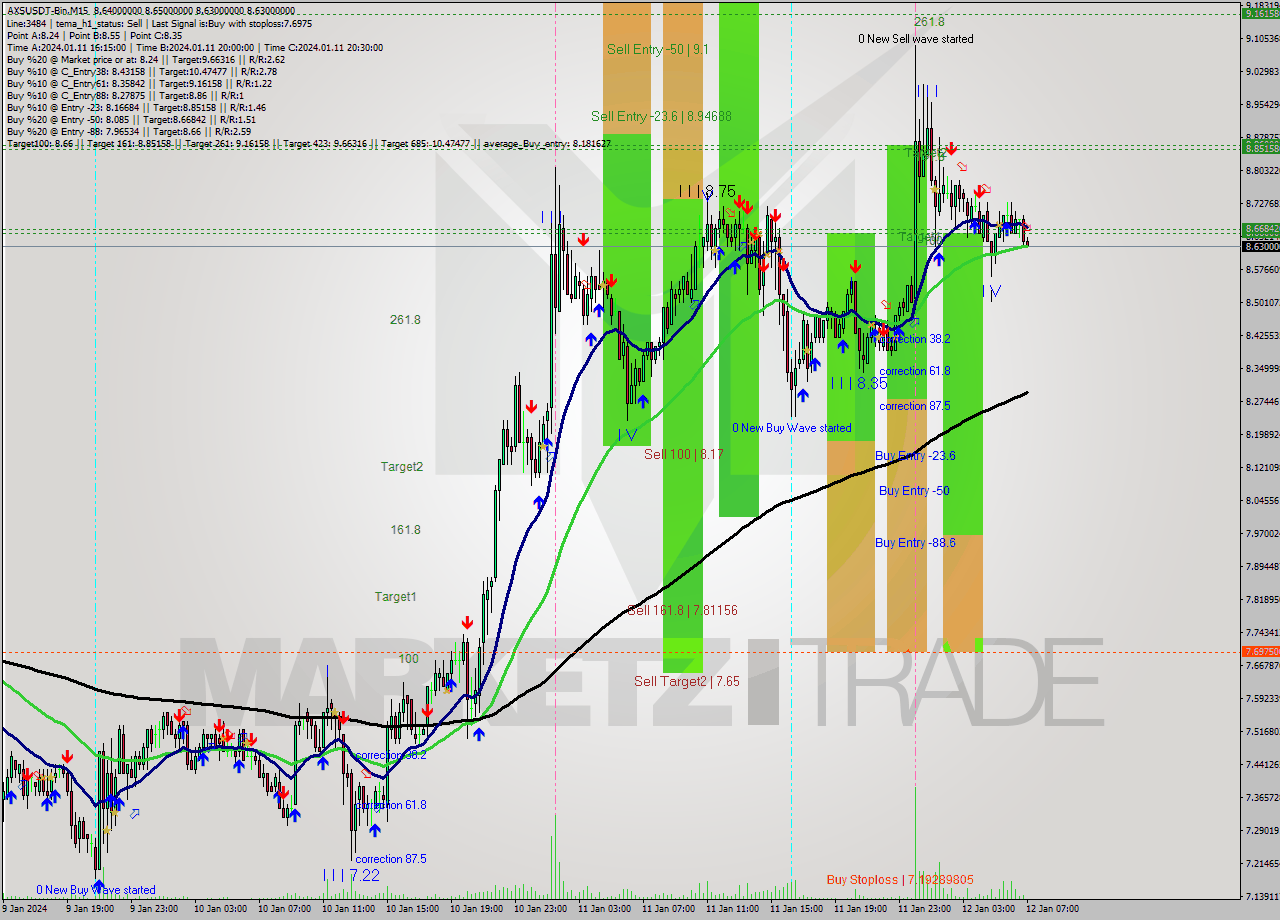This screenshot has height=920, width=1280.
Task: Select the 'Sell Entry -23.6 | 8.94688' label
Action: coord(661,116)
